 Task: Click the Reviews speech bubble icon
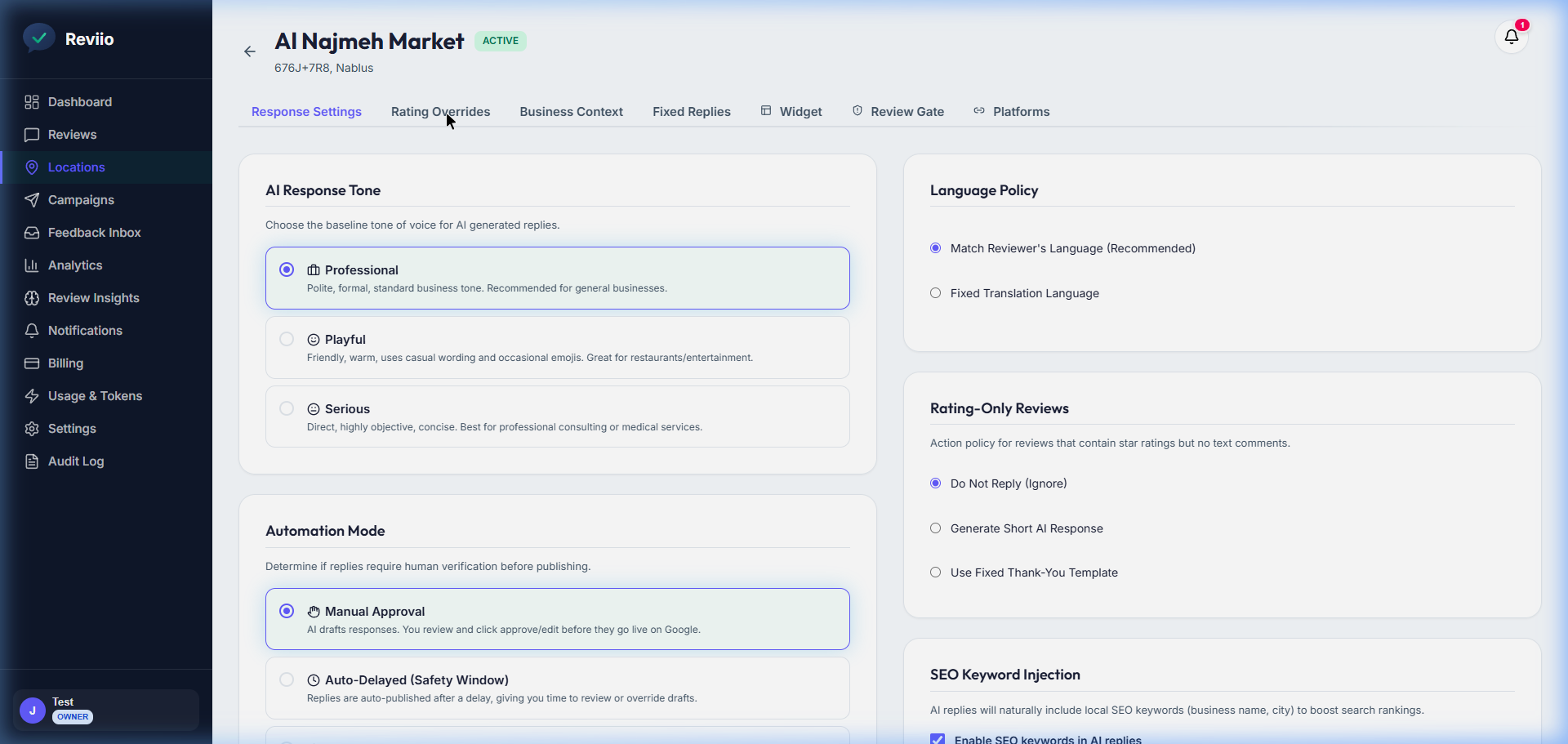[32, 135]
